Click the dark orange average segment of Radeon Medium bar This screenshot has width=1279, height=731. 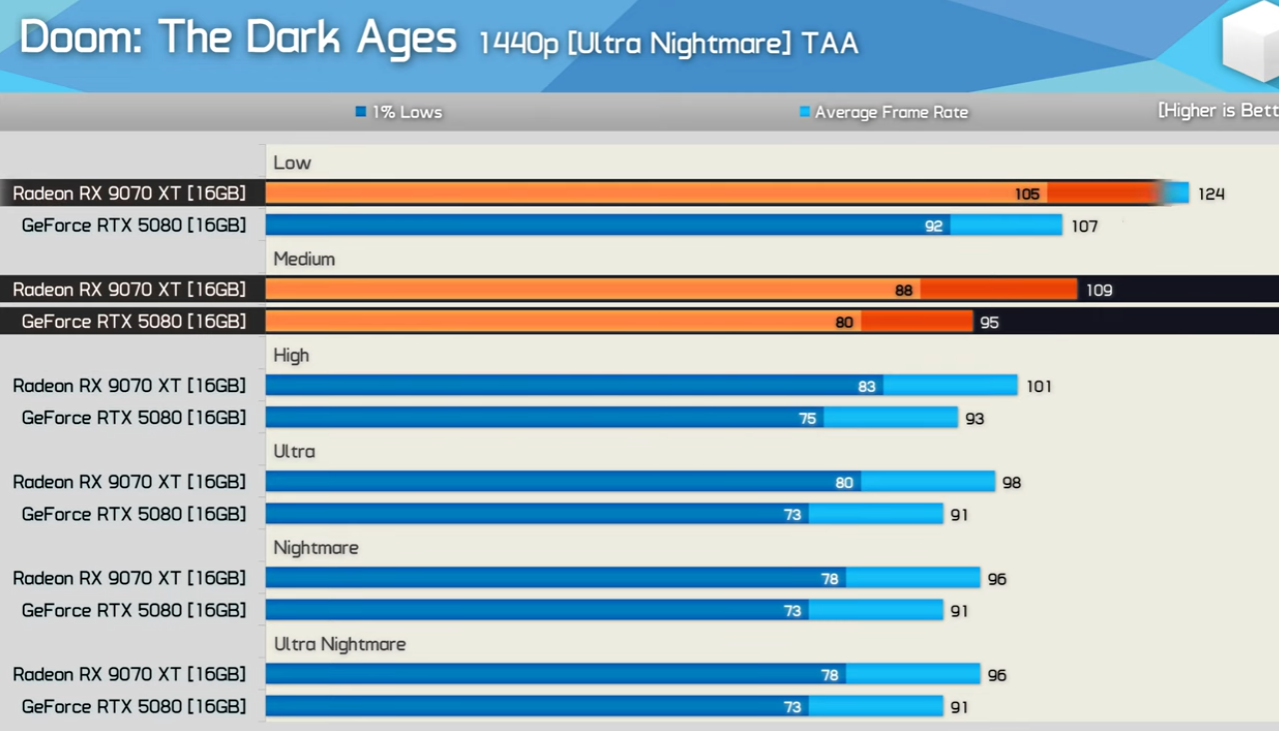point(999,289)
